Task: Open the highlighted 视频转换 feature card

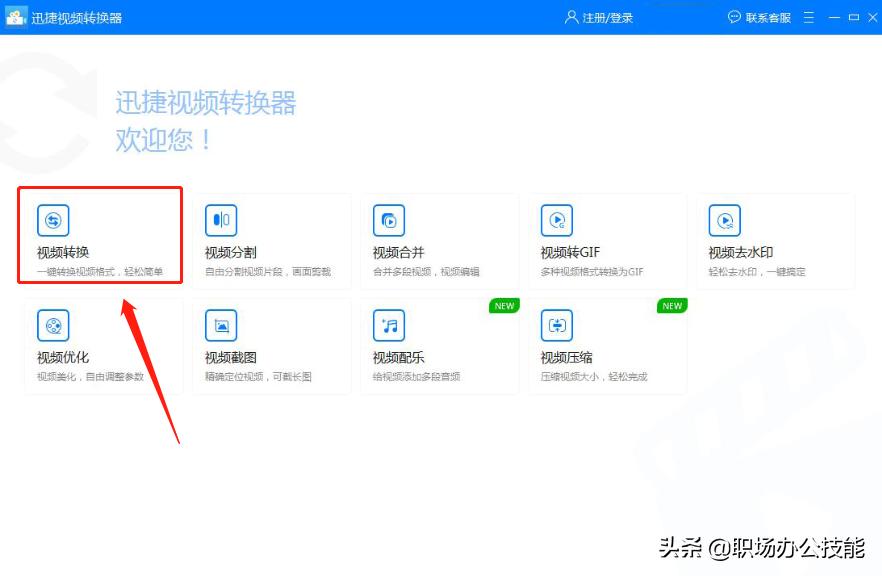Action: click(100, 235)
